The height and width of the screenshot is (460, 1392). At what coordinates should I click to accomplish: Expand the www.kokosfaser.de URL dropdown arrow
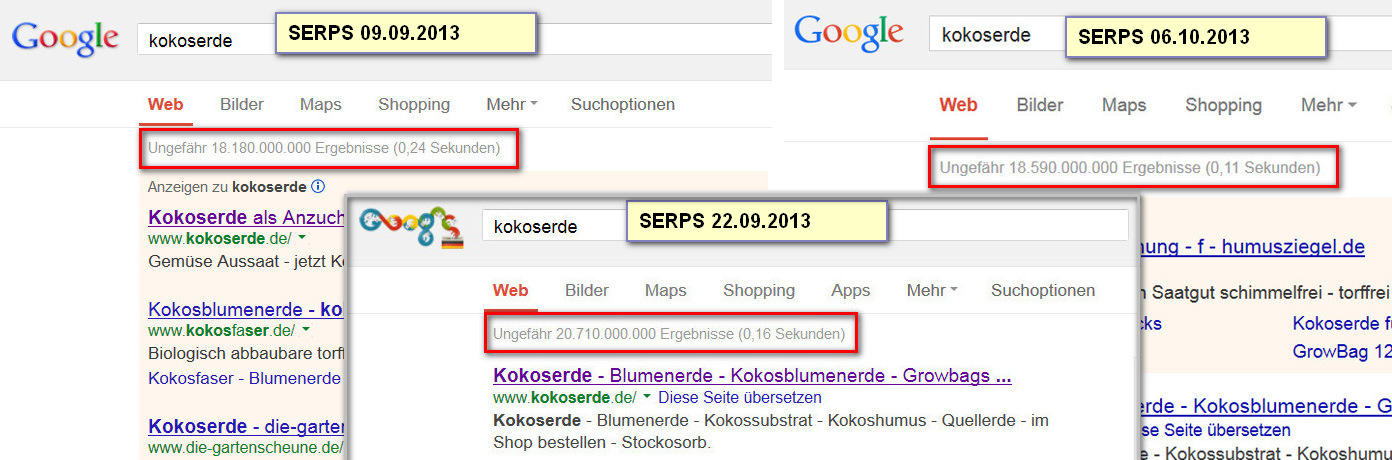point(305,330)
